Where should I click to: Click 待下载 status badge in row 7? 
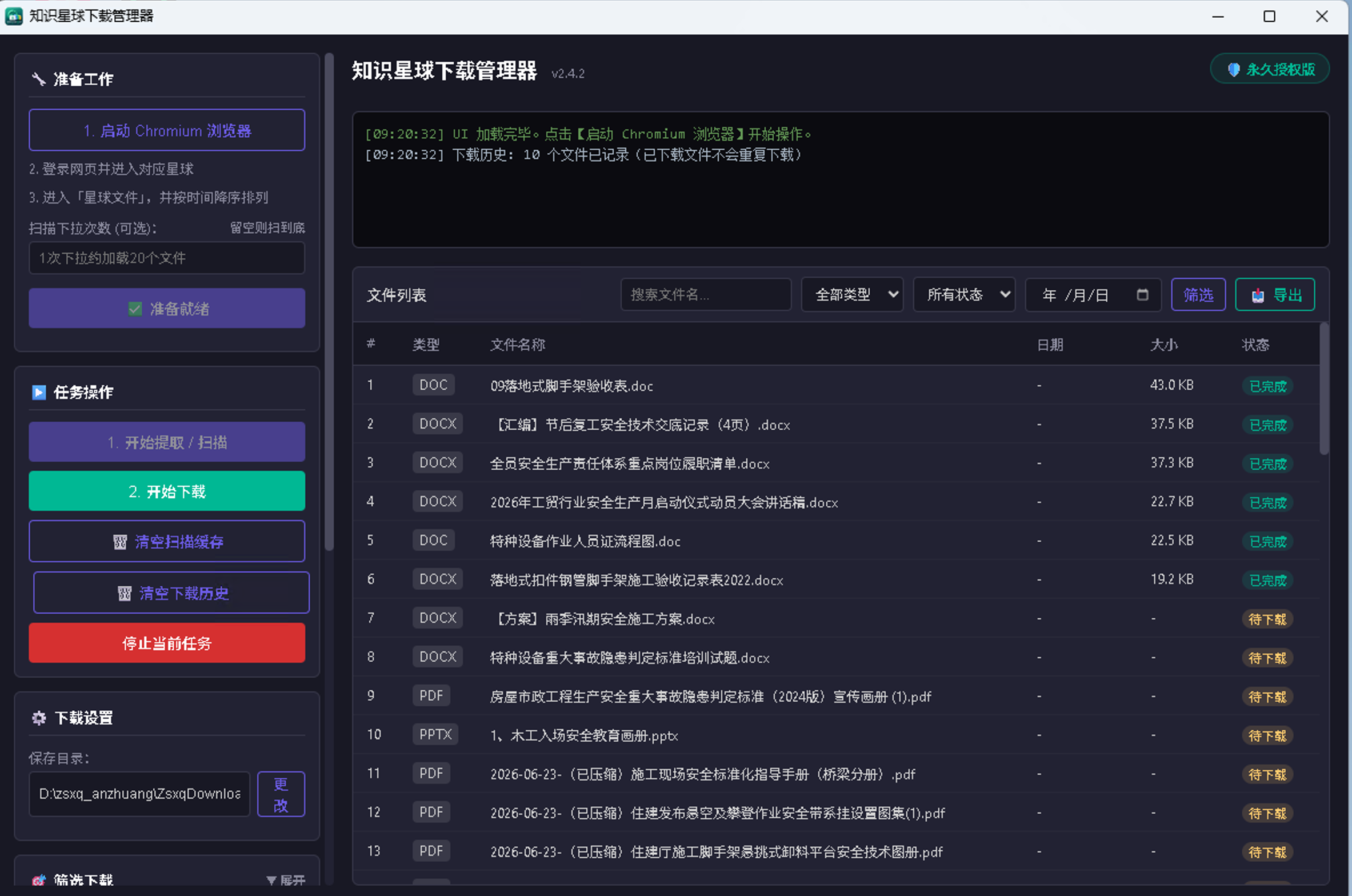1267,619
